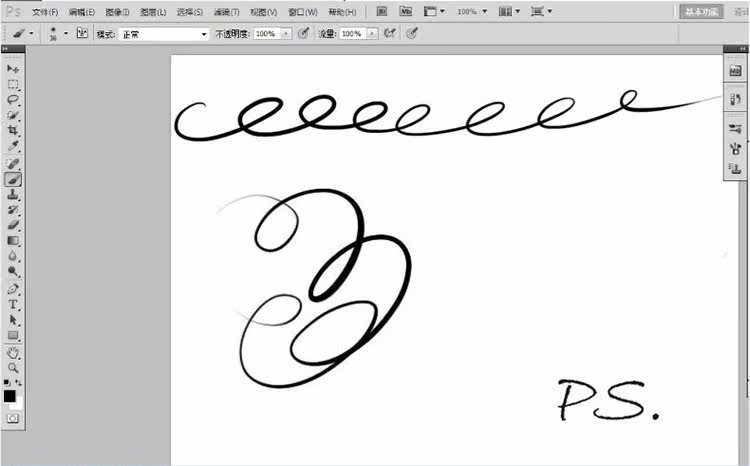Select the Eyedropper tool
This screenshot has height=466, width=750.
tap(12, 146)
